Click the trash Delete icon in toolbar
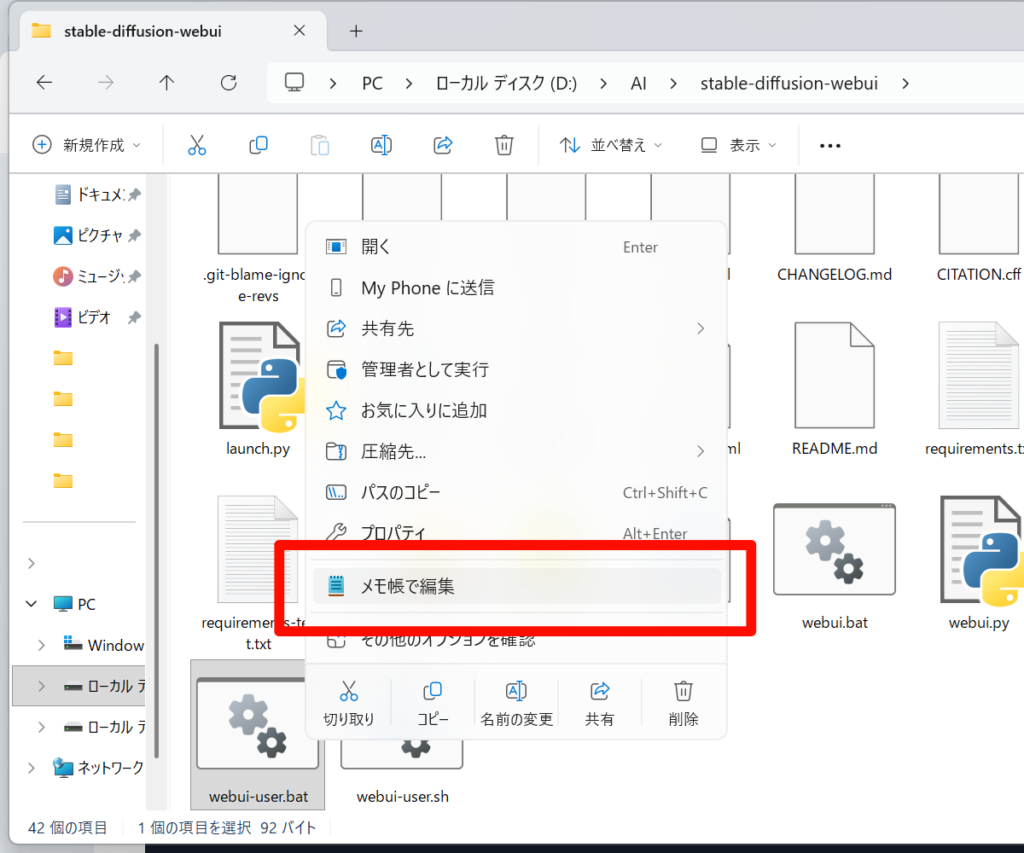The height and width of the screenshot is (853, 1024). click(x=504, y=145)
